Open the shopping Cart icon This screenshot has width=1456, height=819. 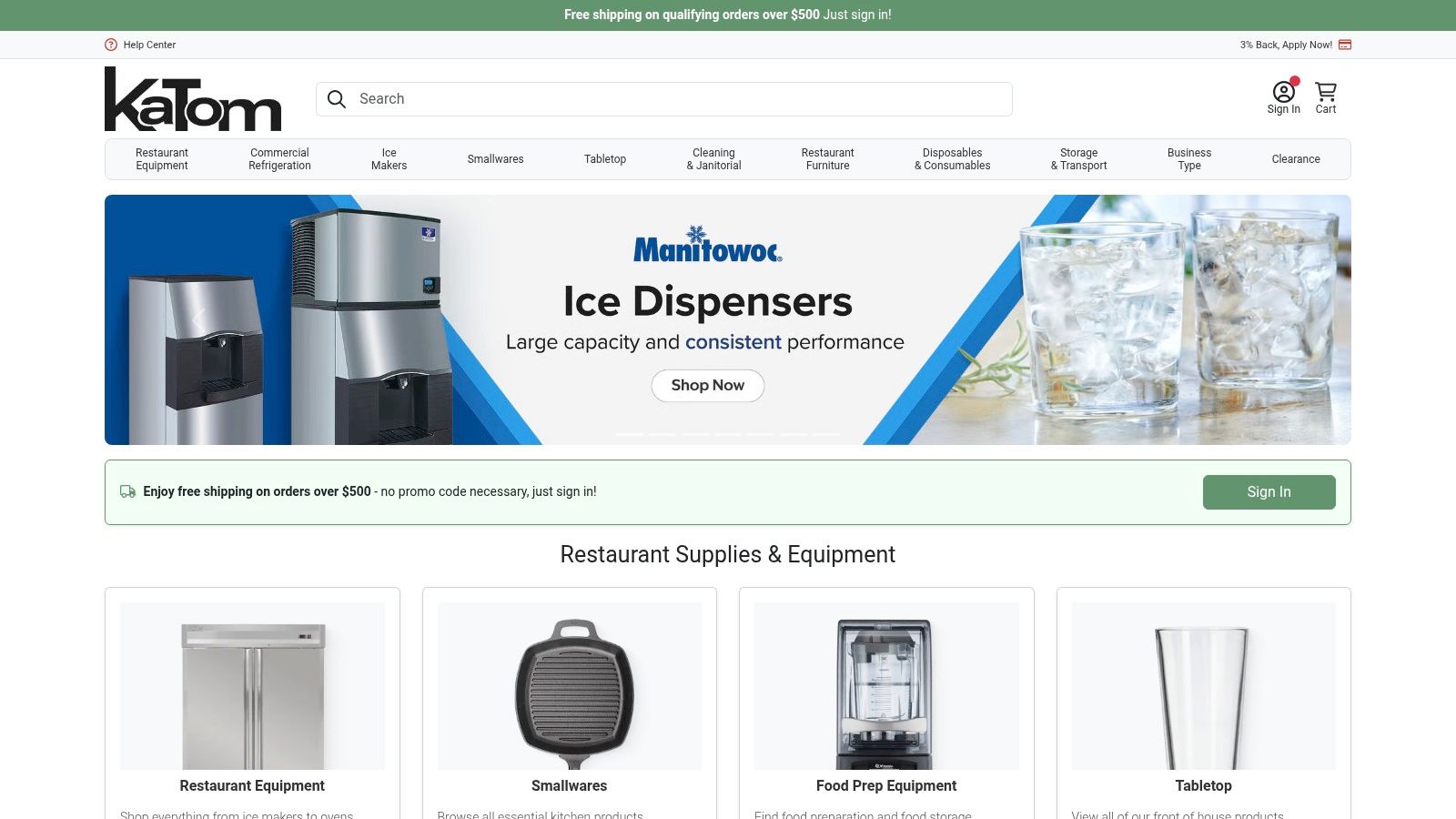(1326, 91)
